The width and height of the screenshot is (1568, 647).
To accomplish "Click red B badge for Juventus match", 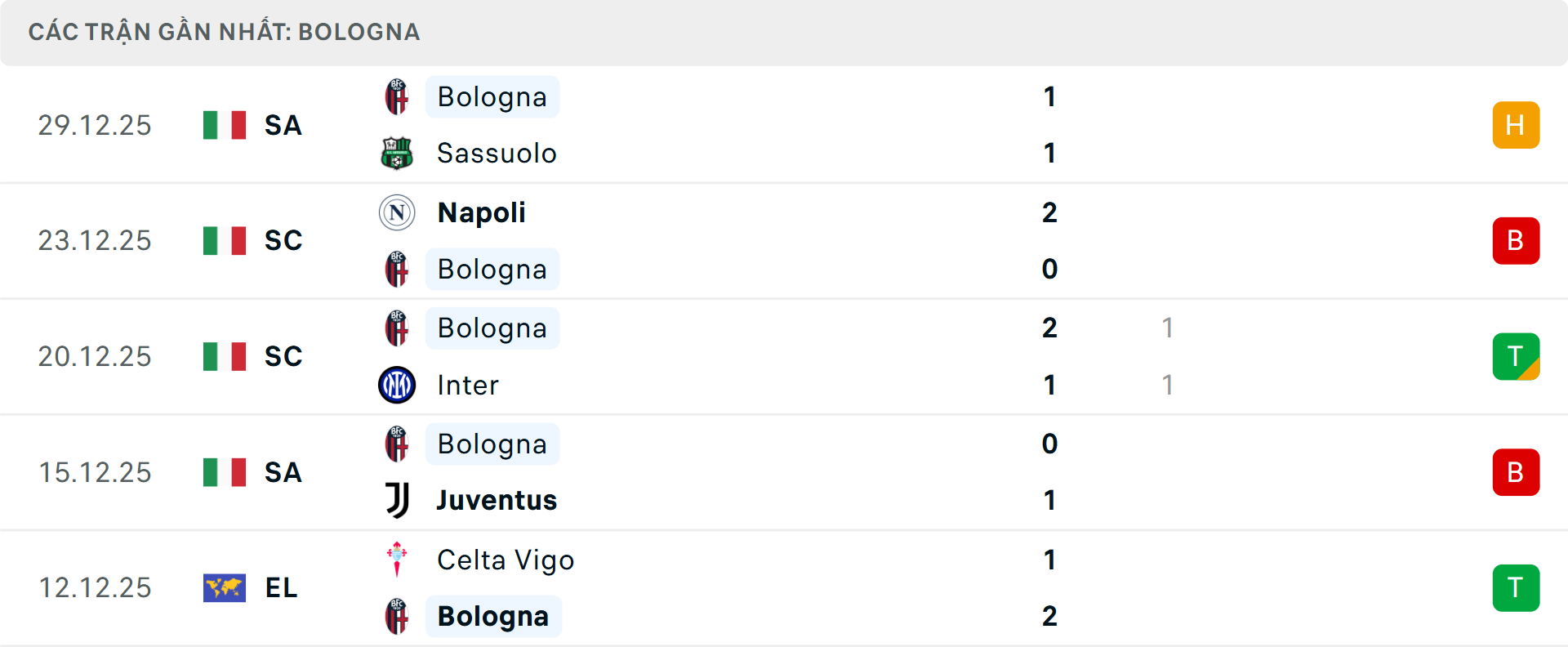I will (x=1516, y=472).
